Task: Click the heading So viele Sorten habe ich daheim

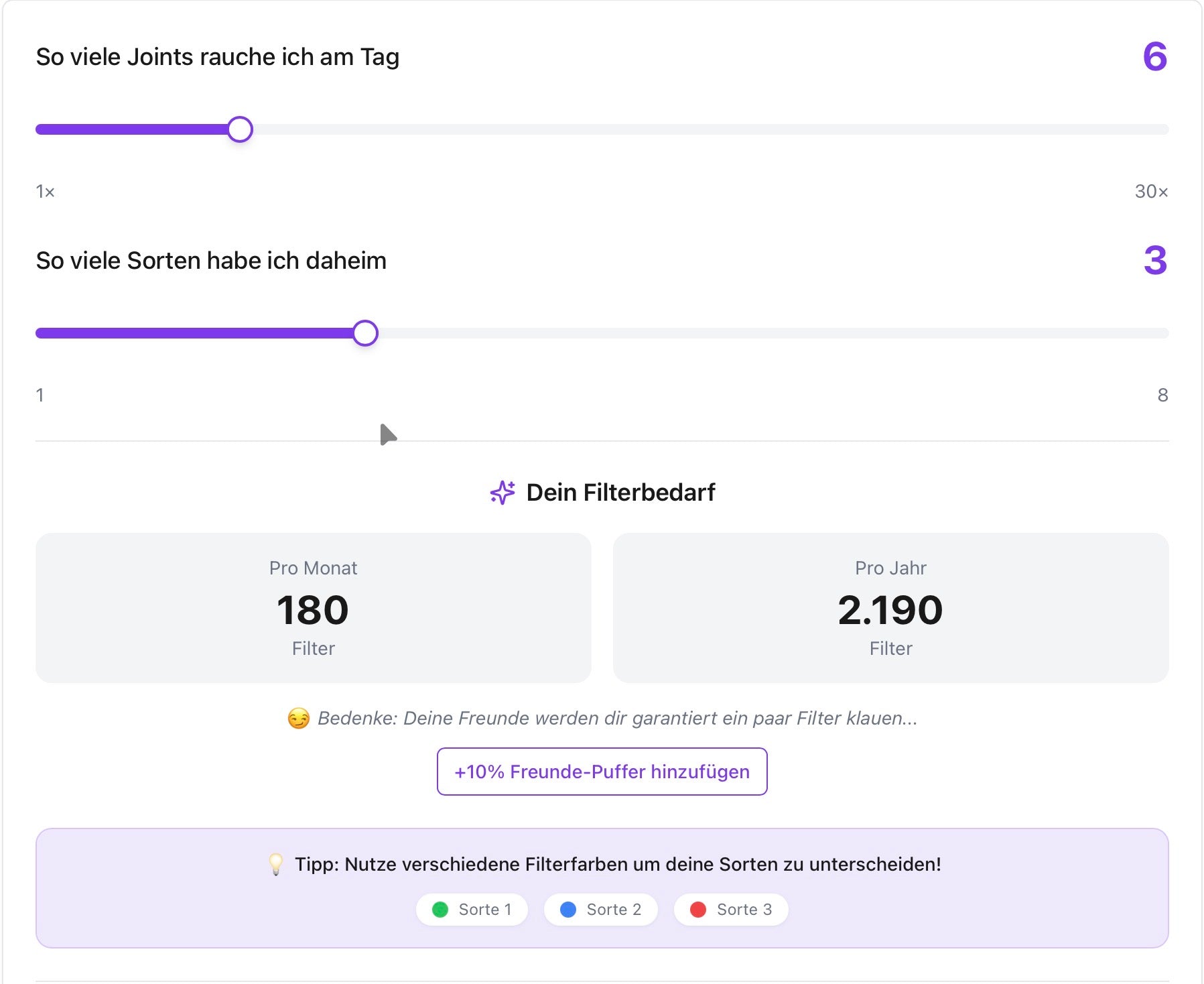Action: [x=211, y=261]
